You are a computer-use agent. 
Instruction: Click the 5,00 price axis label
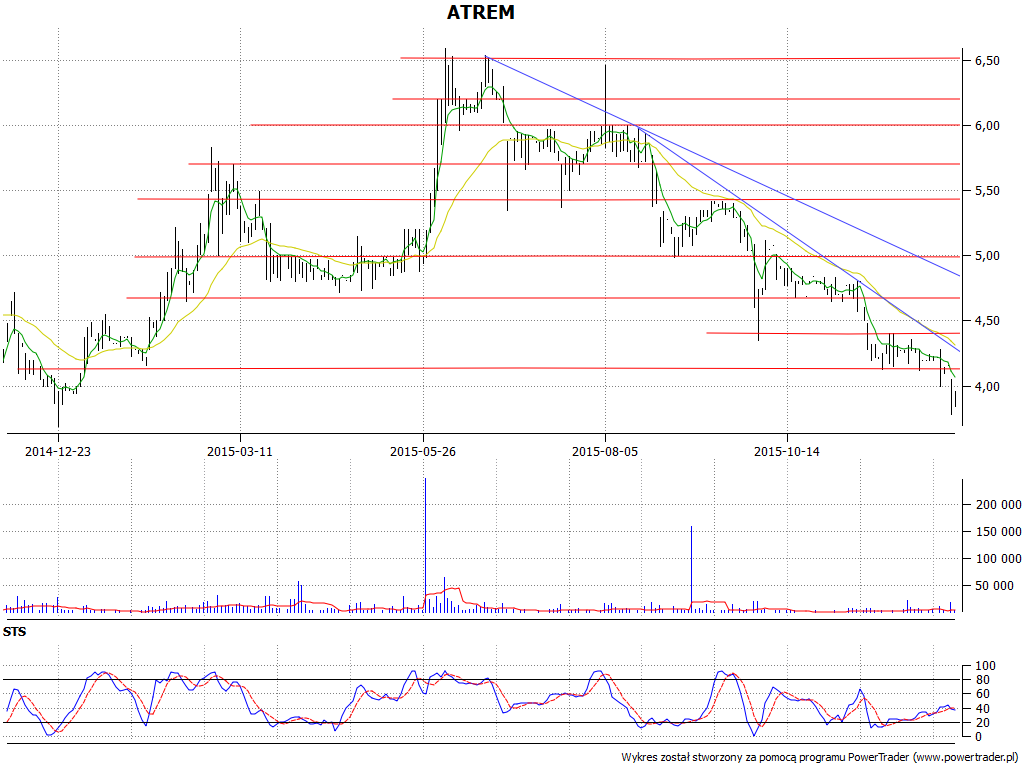(987, 256)
